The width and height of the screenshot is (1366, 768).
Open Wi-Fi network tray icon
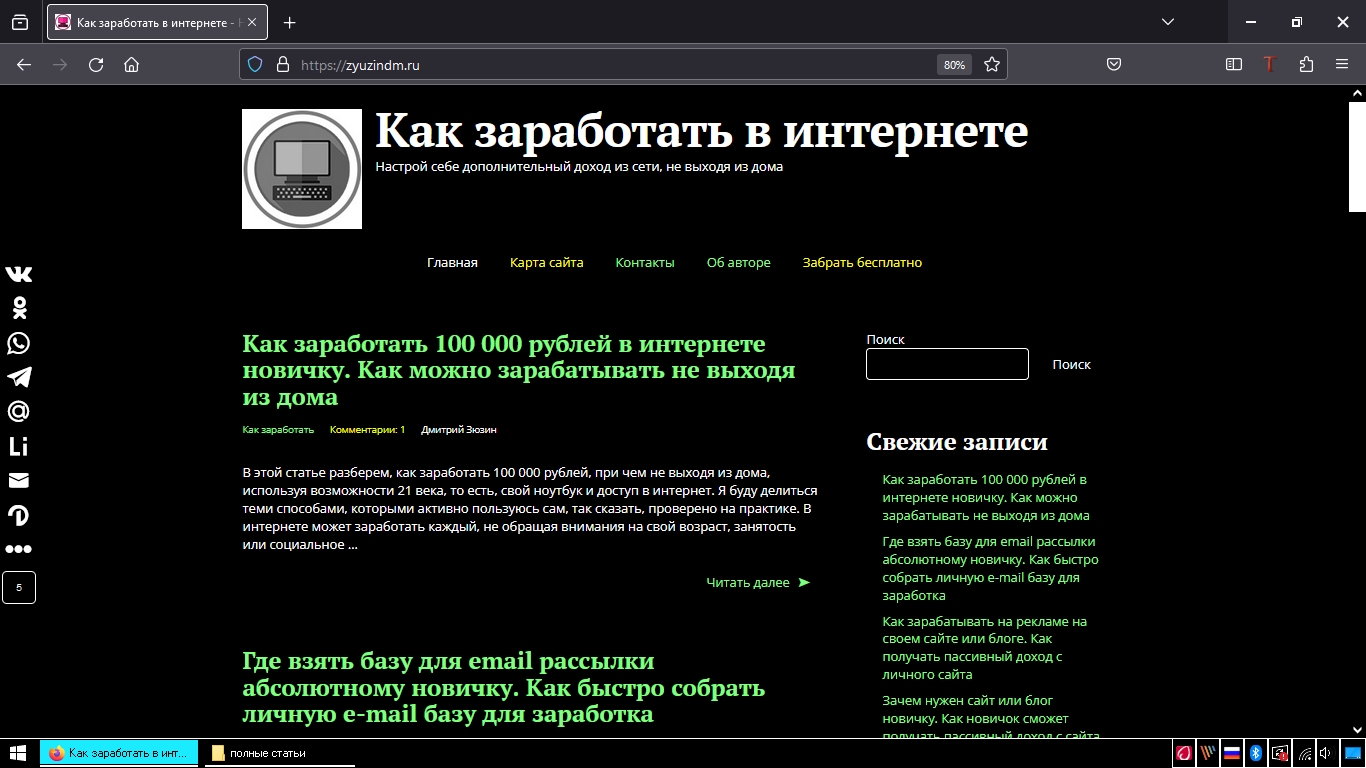(1305, 753)
